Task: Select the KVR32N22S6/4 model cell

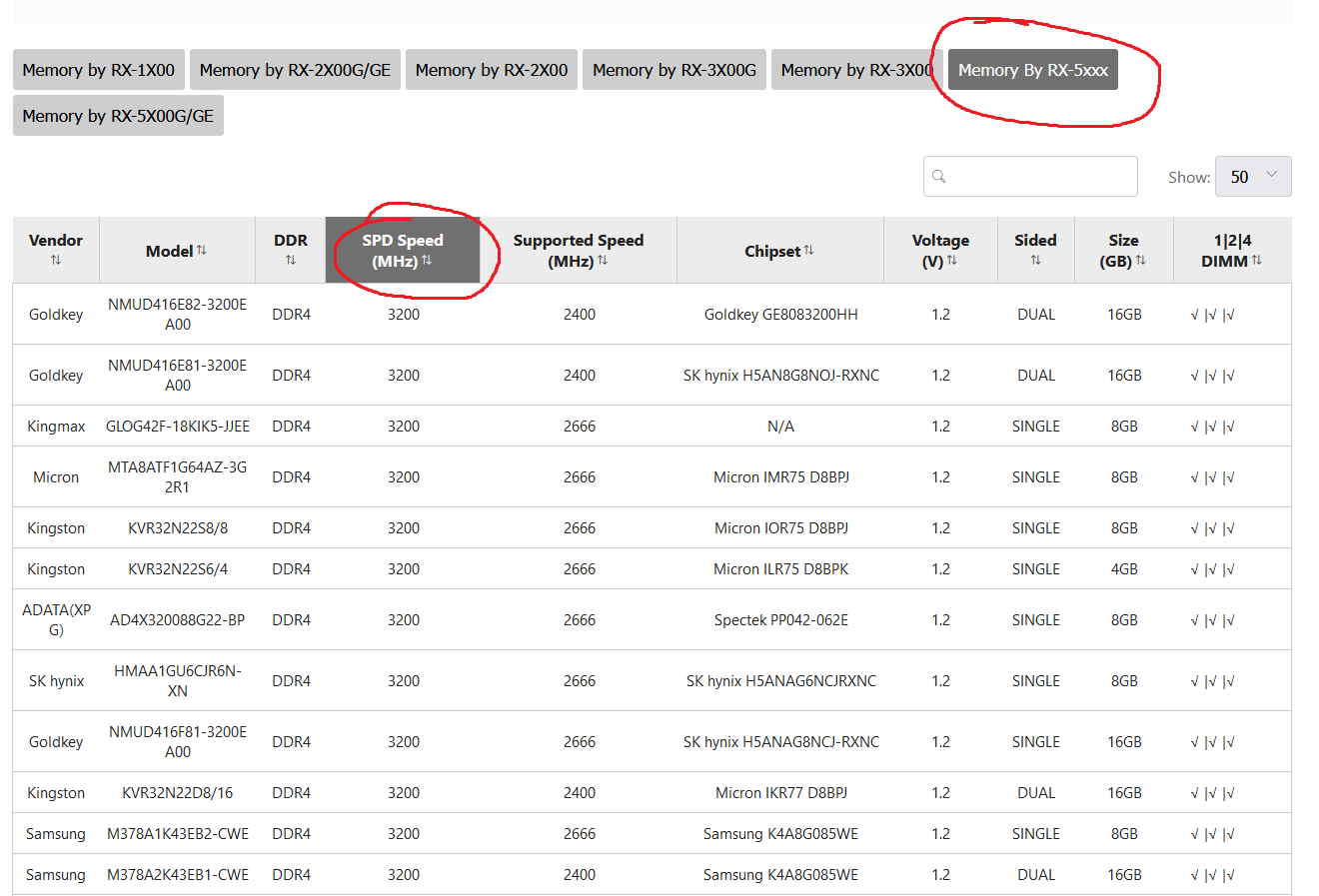Action: [x=178, y=568]
